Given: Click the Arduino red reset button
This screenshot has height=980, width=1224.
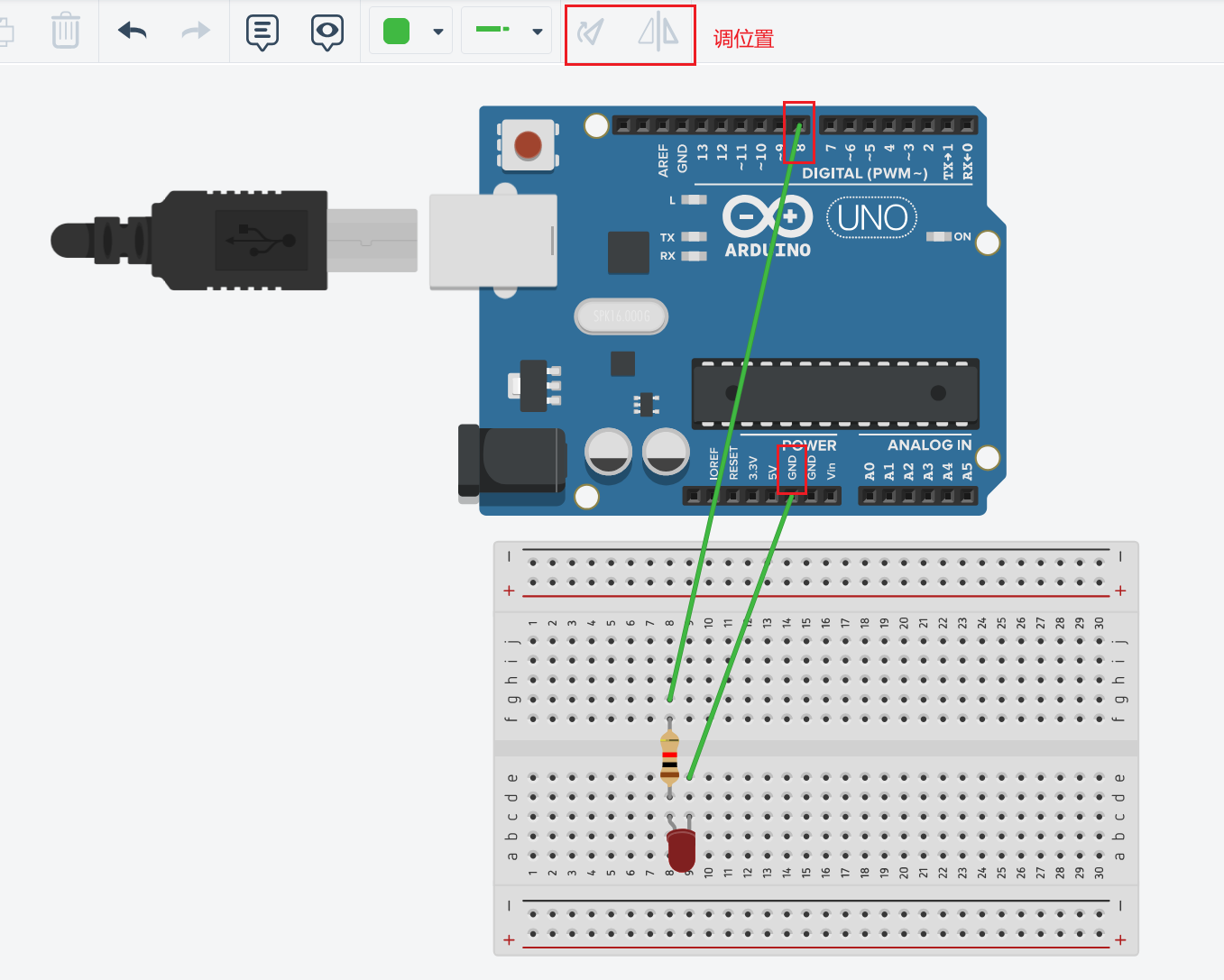Looking at the screenshot, I should click(x=528, y=145).
